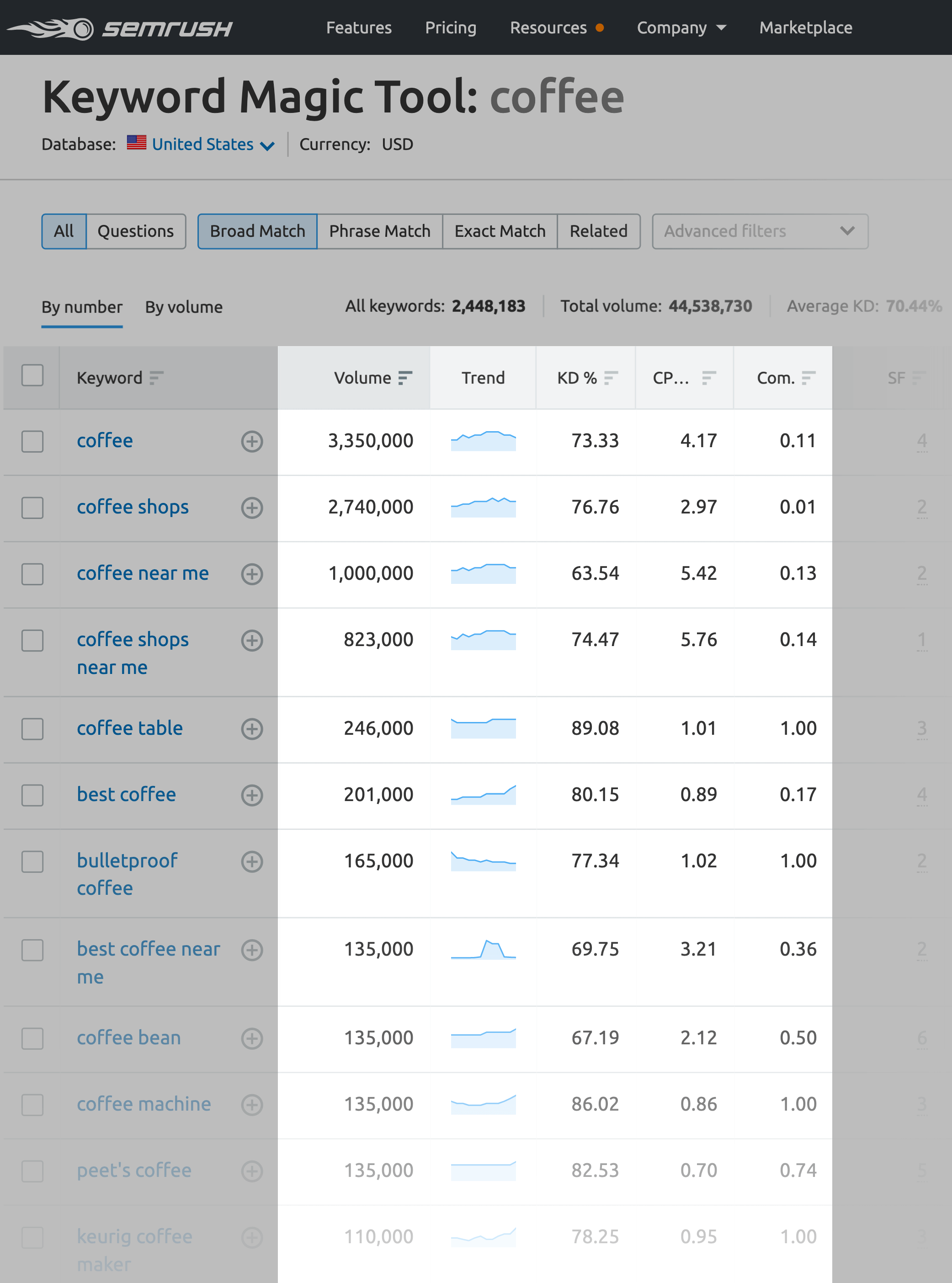View trend chart for 'bulletproof coffee'
952x1283 pixels.
(x=483, y=861)
